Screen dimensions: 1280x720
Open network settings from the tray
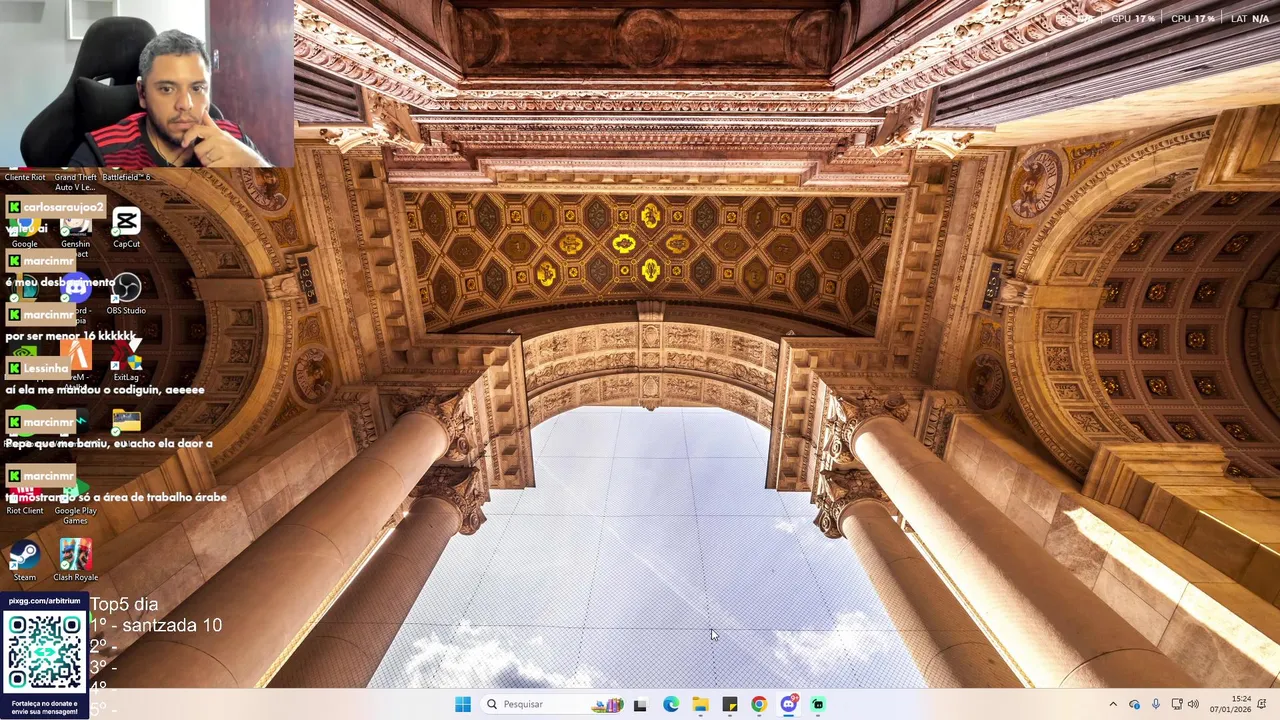point(1177,704)
